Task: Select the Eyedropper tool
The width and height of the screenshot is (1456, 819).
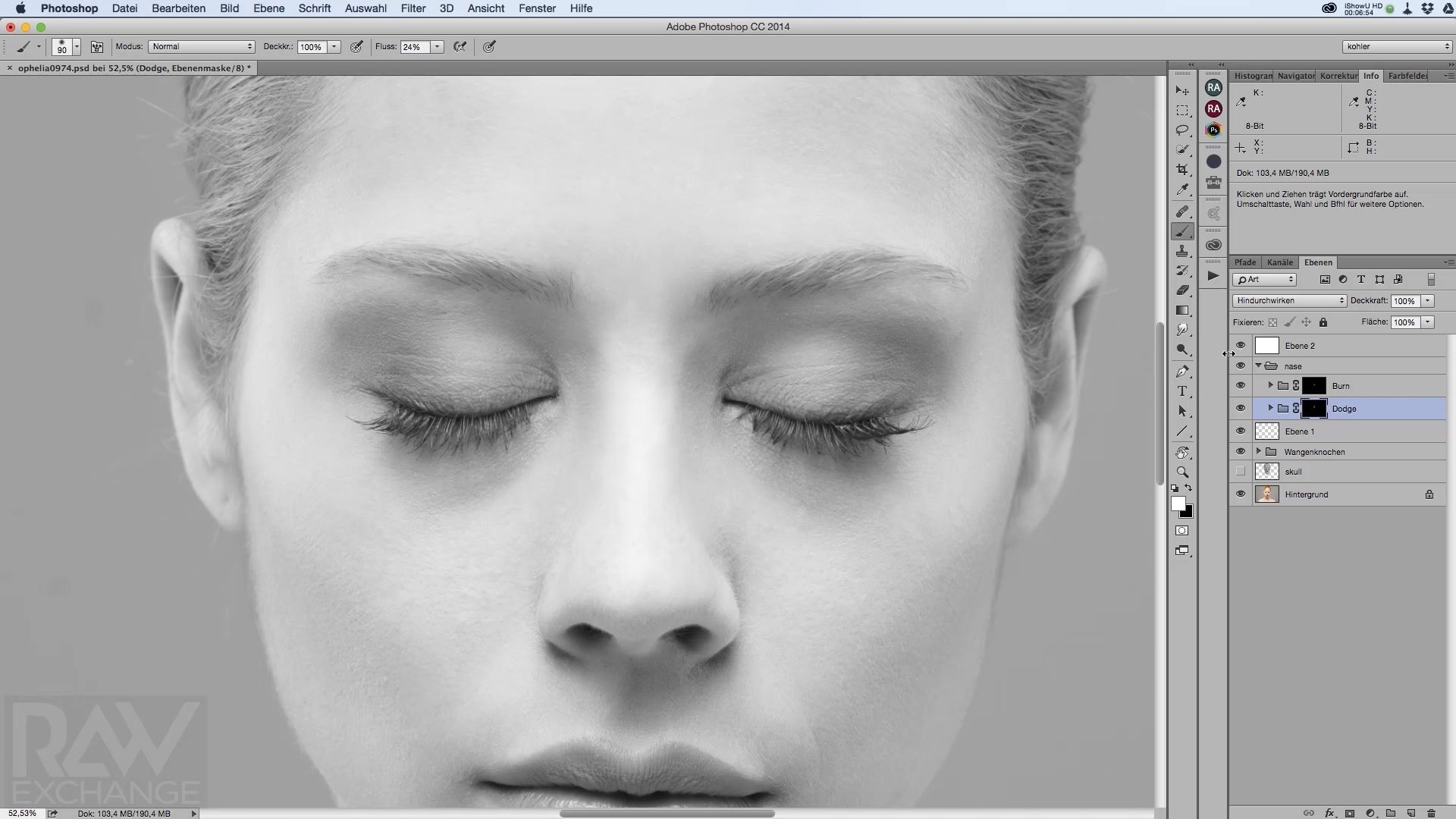Action: coord(1181,190)
